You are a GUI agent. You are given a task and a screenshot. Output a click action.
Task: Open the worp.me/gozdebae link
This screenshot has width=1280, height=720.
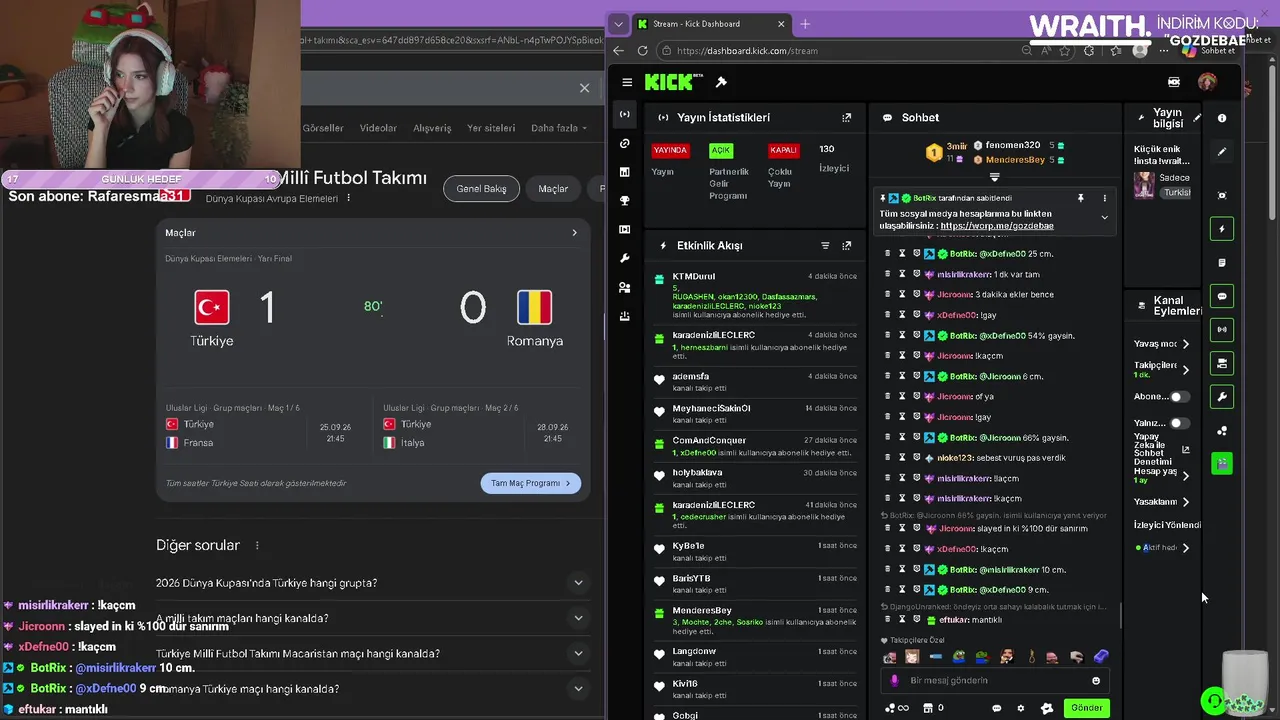[x=997, y=226]
